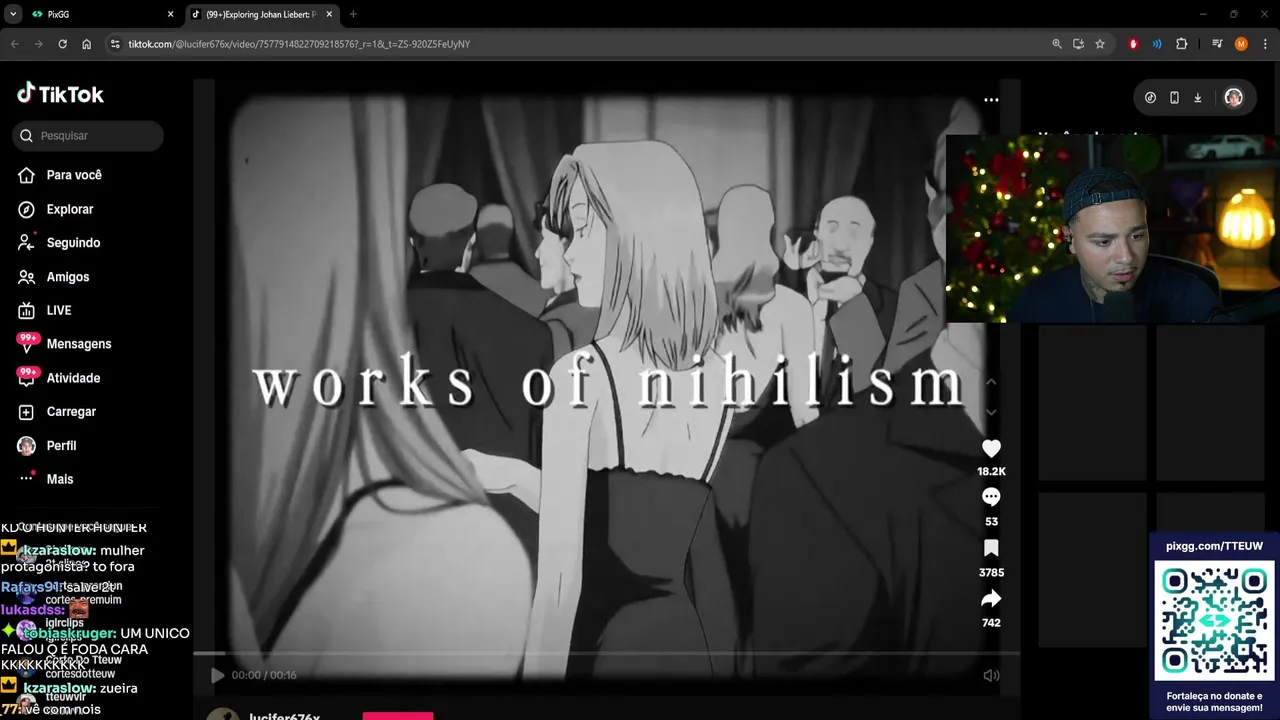Seek along the video progress bar
Image resolution: width=1280 pixels, height=720 pixels.
coord(607,654)
